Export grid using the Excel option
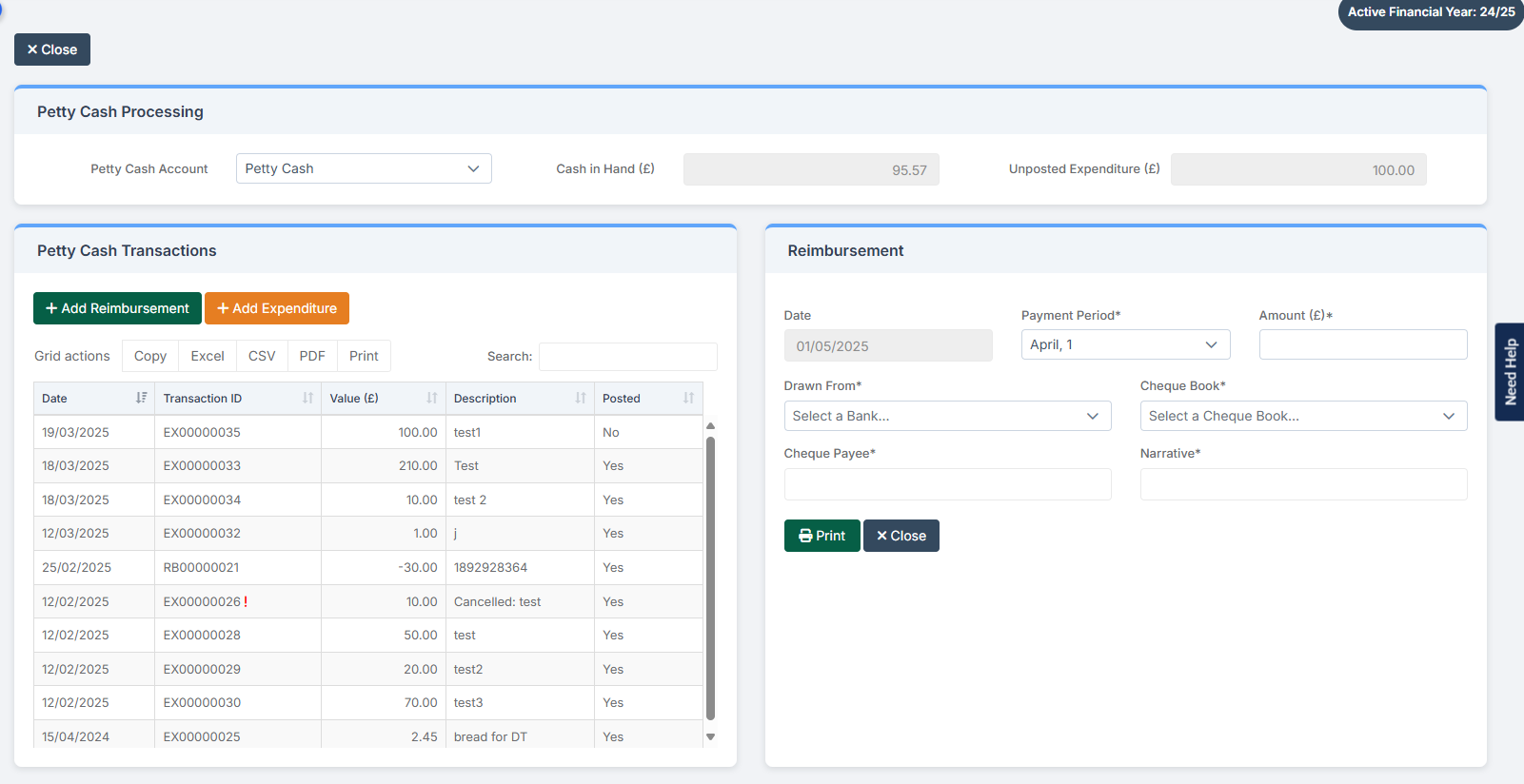 click(x=208, y=356)
